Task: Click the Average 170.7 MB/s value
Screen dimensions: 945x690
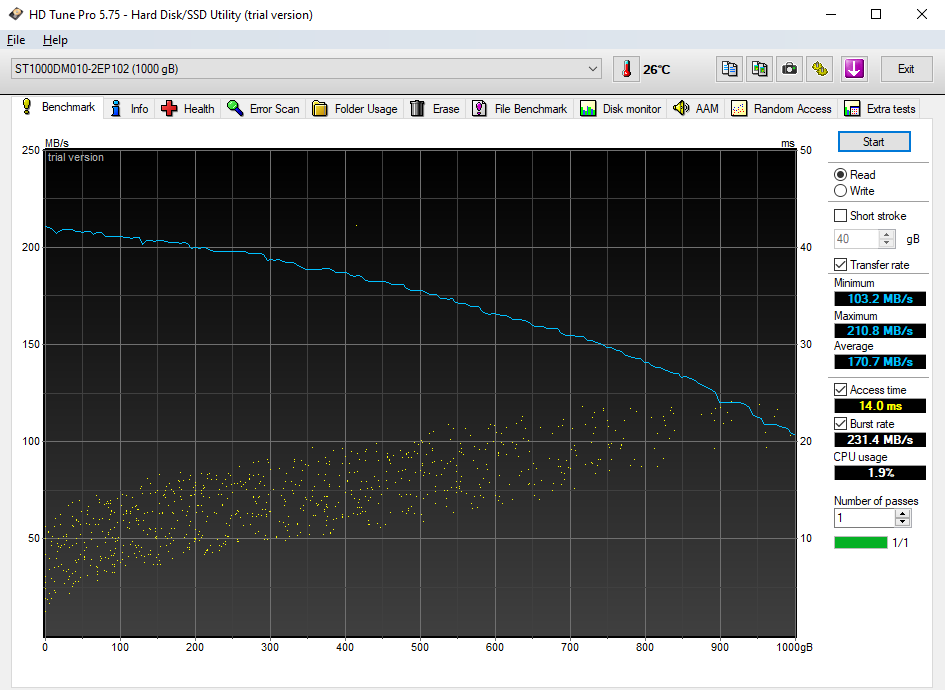Action: coord(880,362)
